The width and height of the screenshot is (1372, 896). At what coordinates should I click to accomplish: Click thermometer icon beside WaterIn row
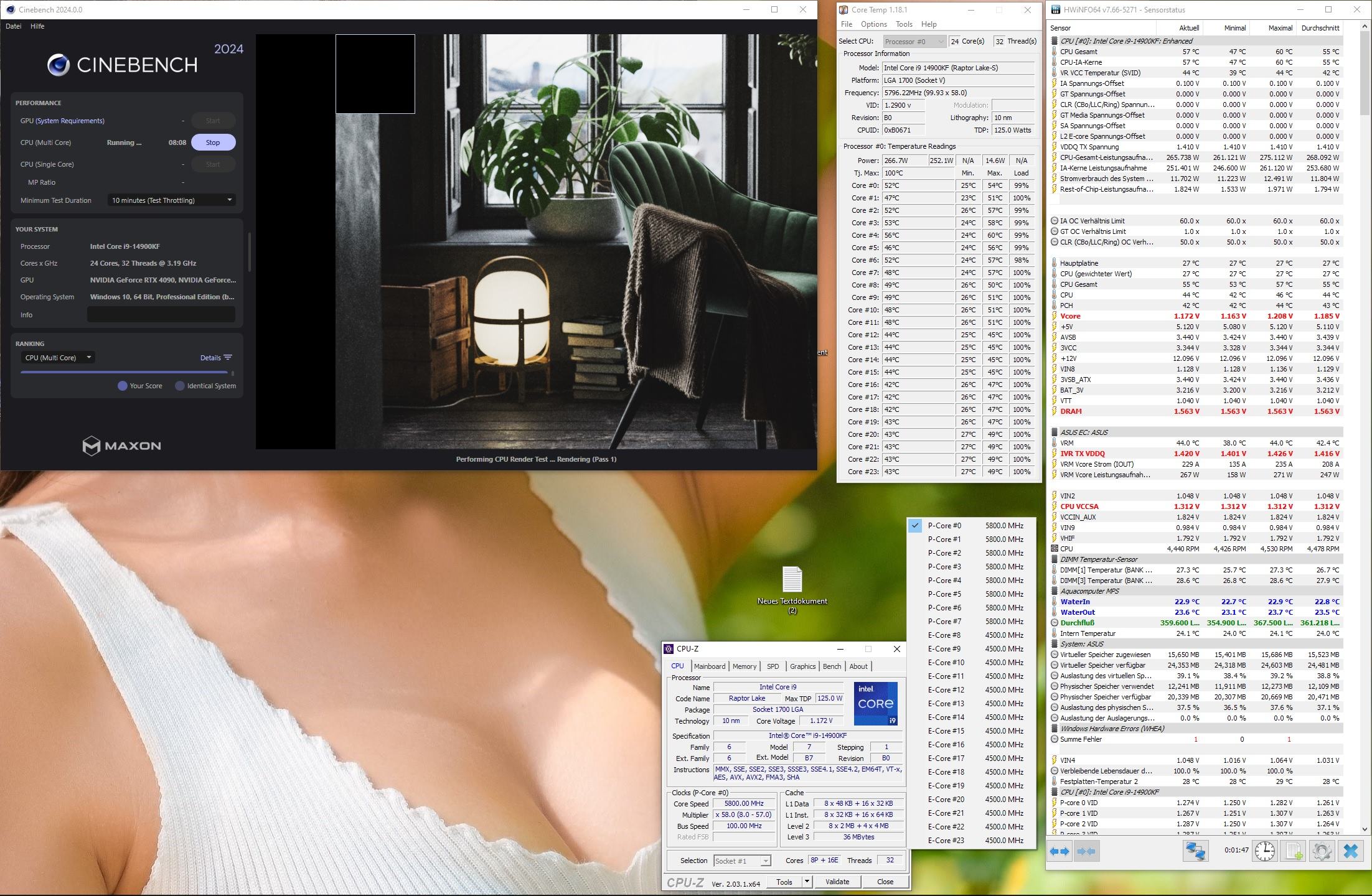pos(1054,602)
